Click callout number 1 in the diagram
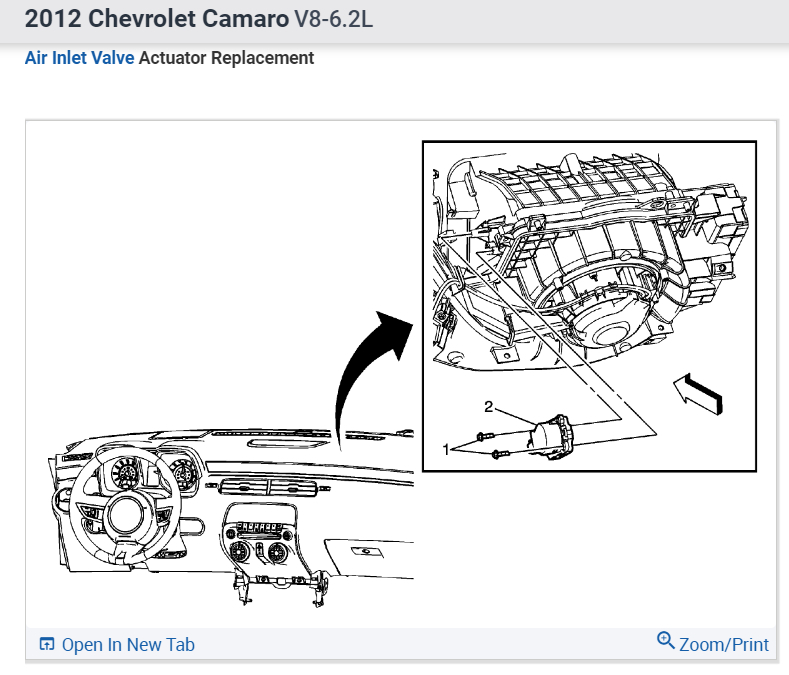Image resolution: width=789 pixels, height=675 pixels. click(445, 449)
